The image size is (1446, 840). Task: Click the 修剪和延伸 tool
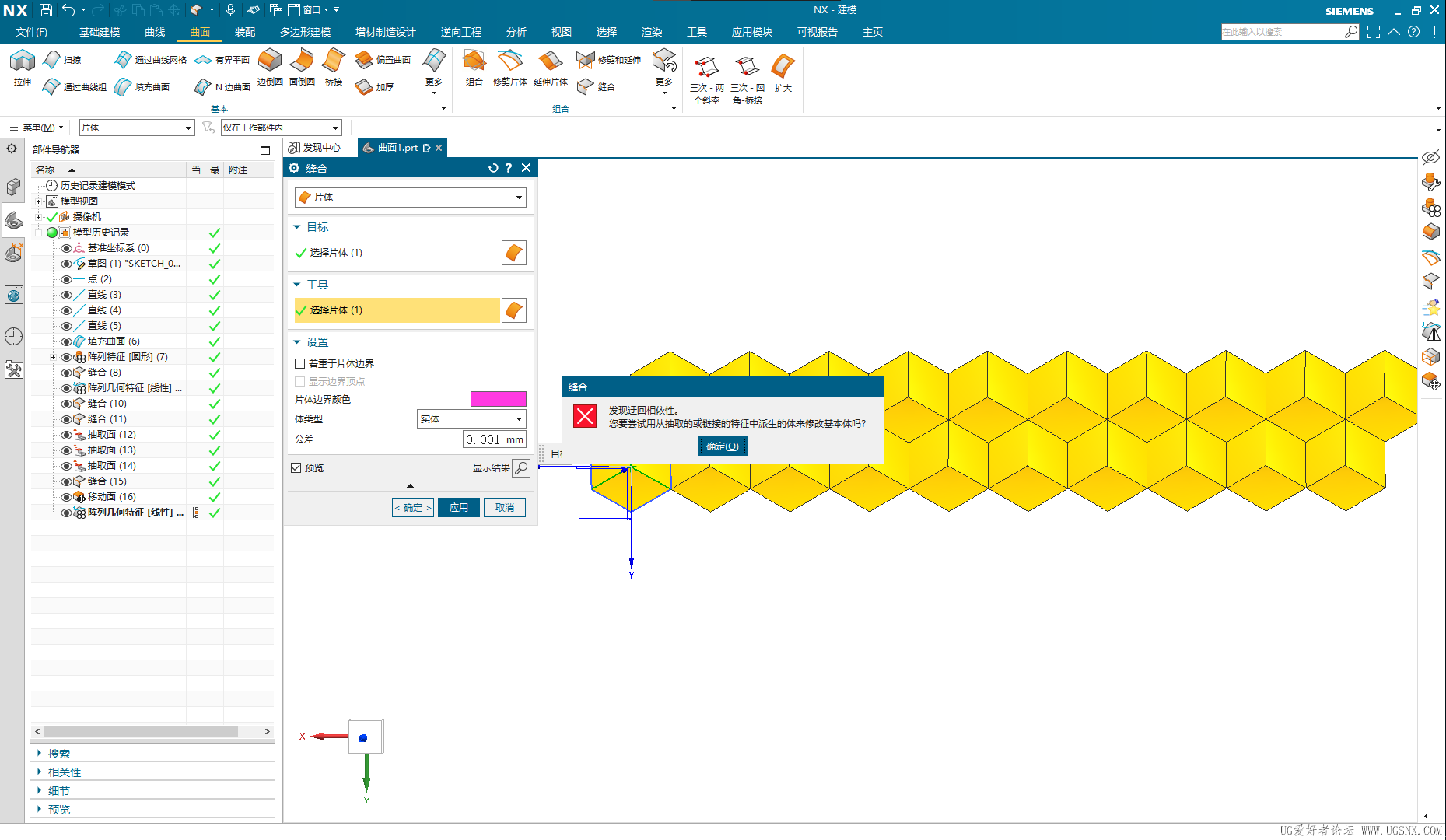click(x=609, y=60)
